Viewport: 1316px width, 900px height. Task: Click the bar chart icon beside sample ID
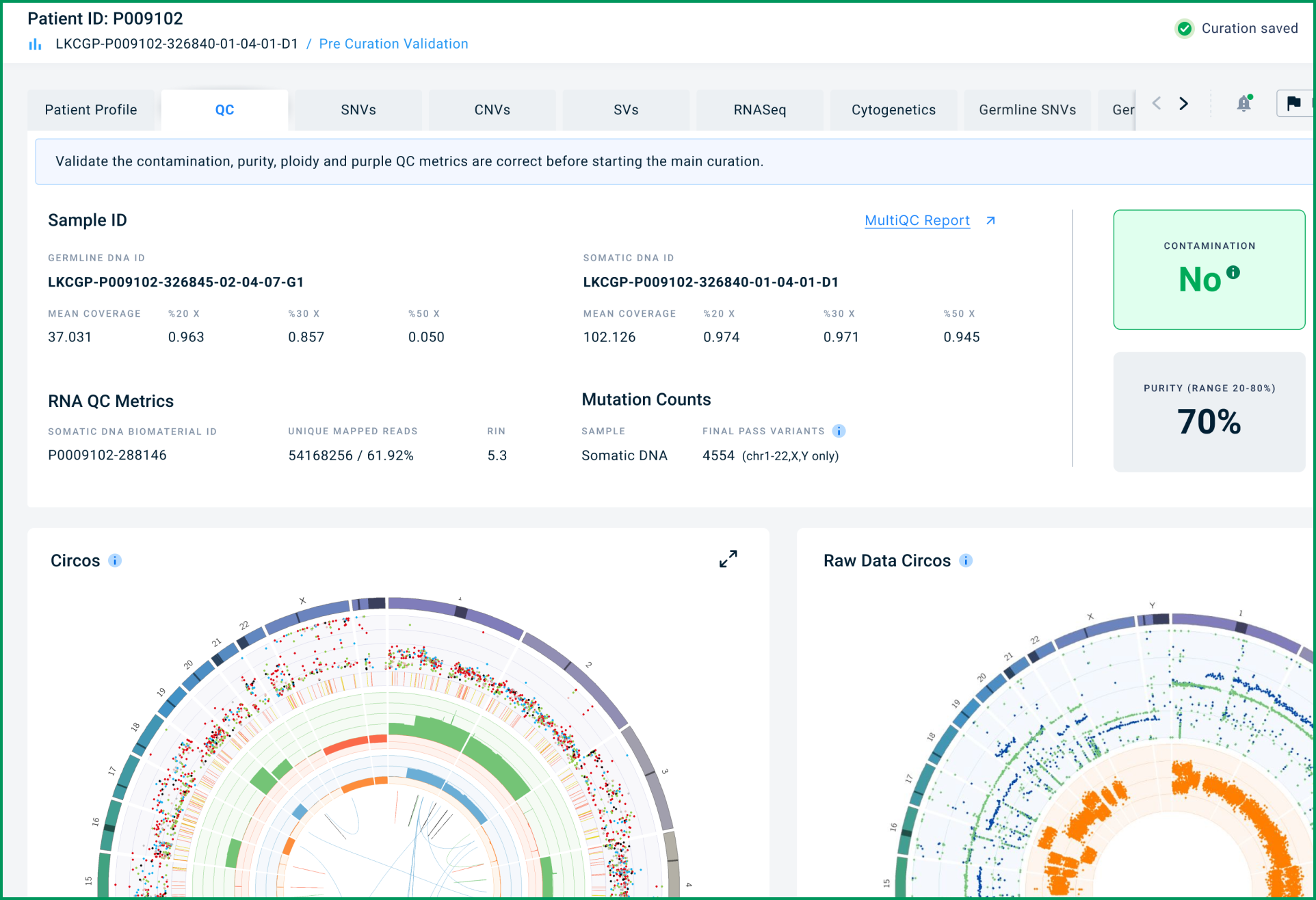tap(35, 44)
